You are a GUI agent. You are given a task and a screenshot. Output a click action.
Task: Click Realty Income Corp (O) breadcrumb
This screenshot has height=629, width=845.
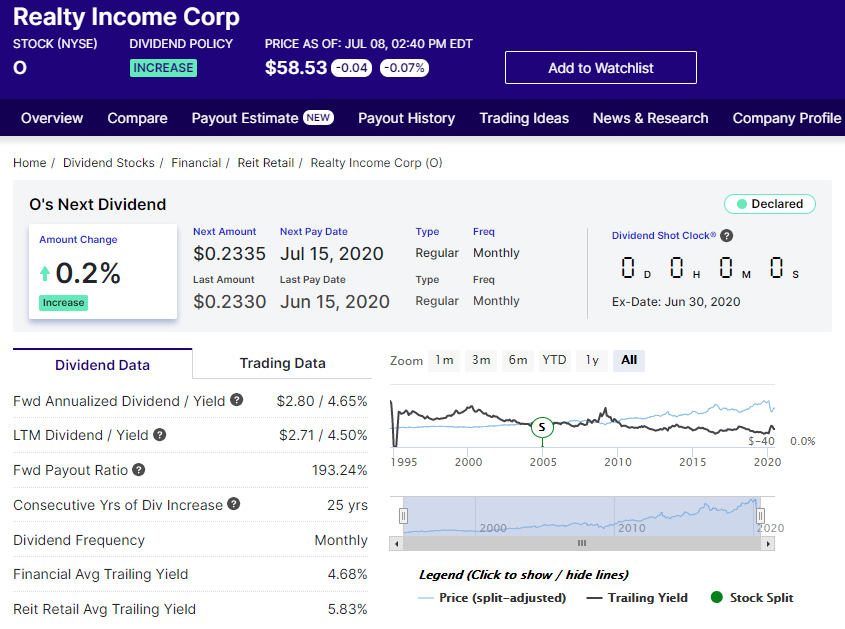(376, 163)
